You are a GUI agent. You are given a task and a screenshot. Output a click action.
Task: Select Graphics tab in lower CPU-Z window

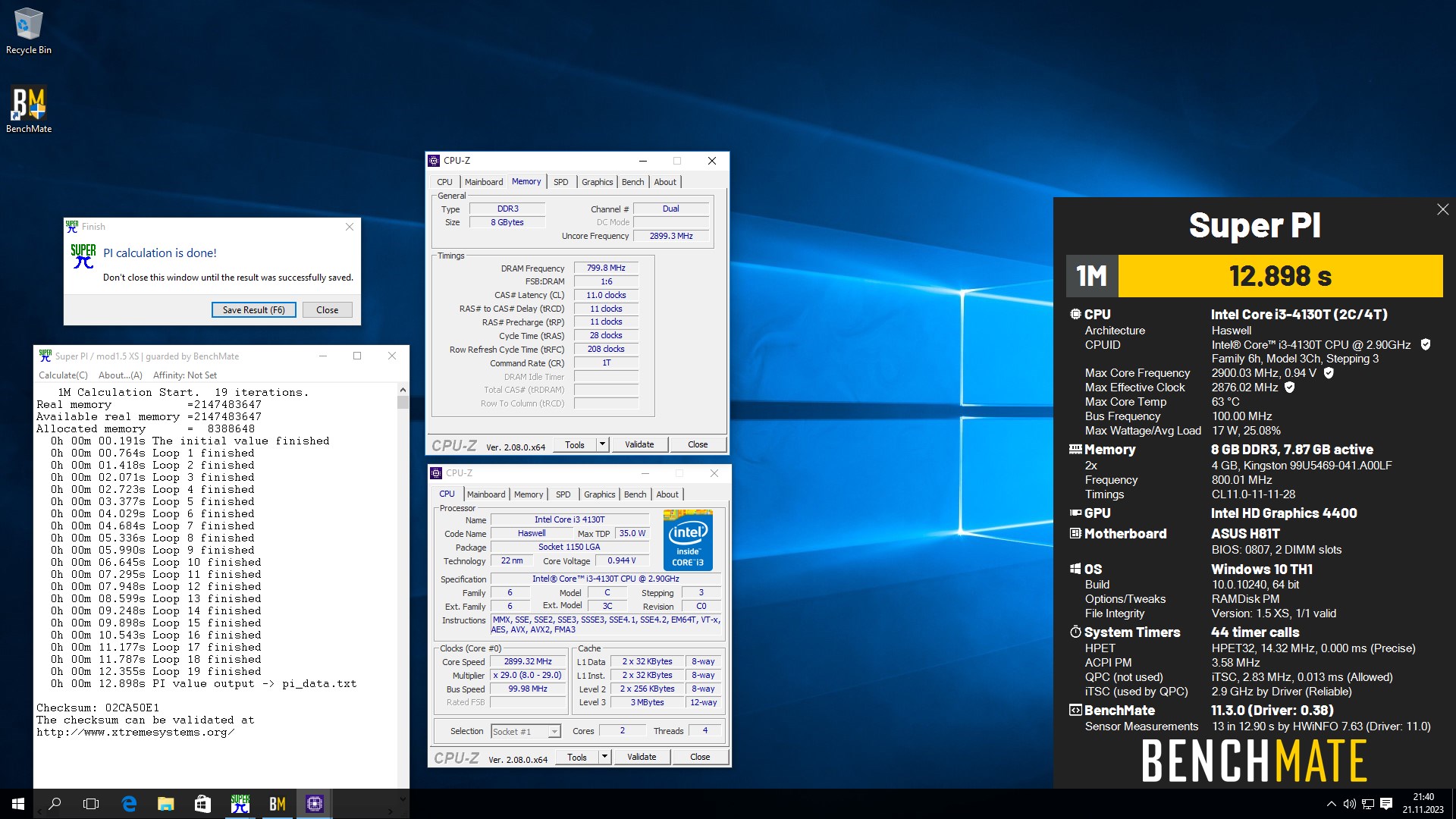tap(600, 494)
